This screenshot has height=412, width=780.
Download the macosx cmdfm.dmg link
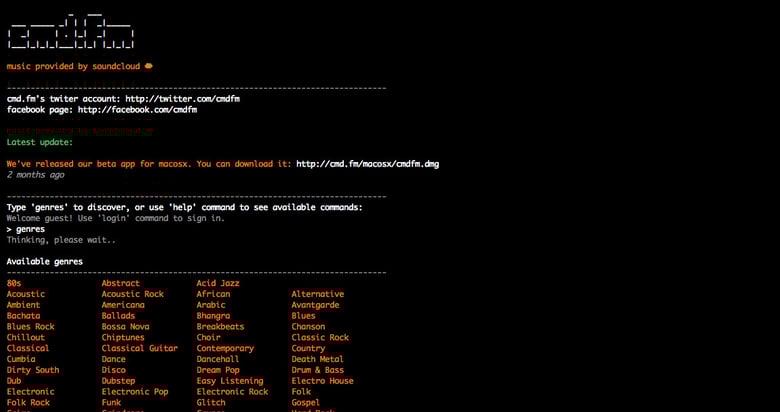368,164
